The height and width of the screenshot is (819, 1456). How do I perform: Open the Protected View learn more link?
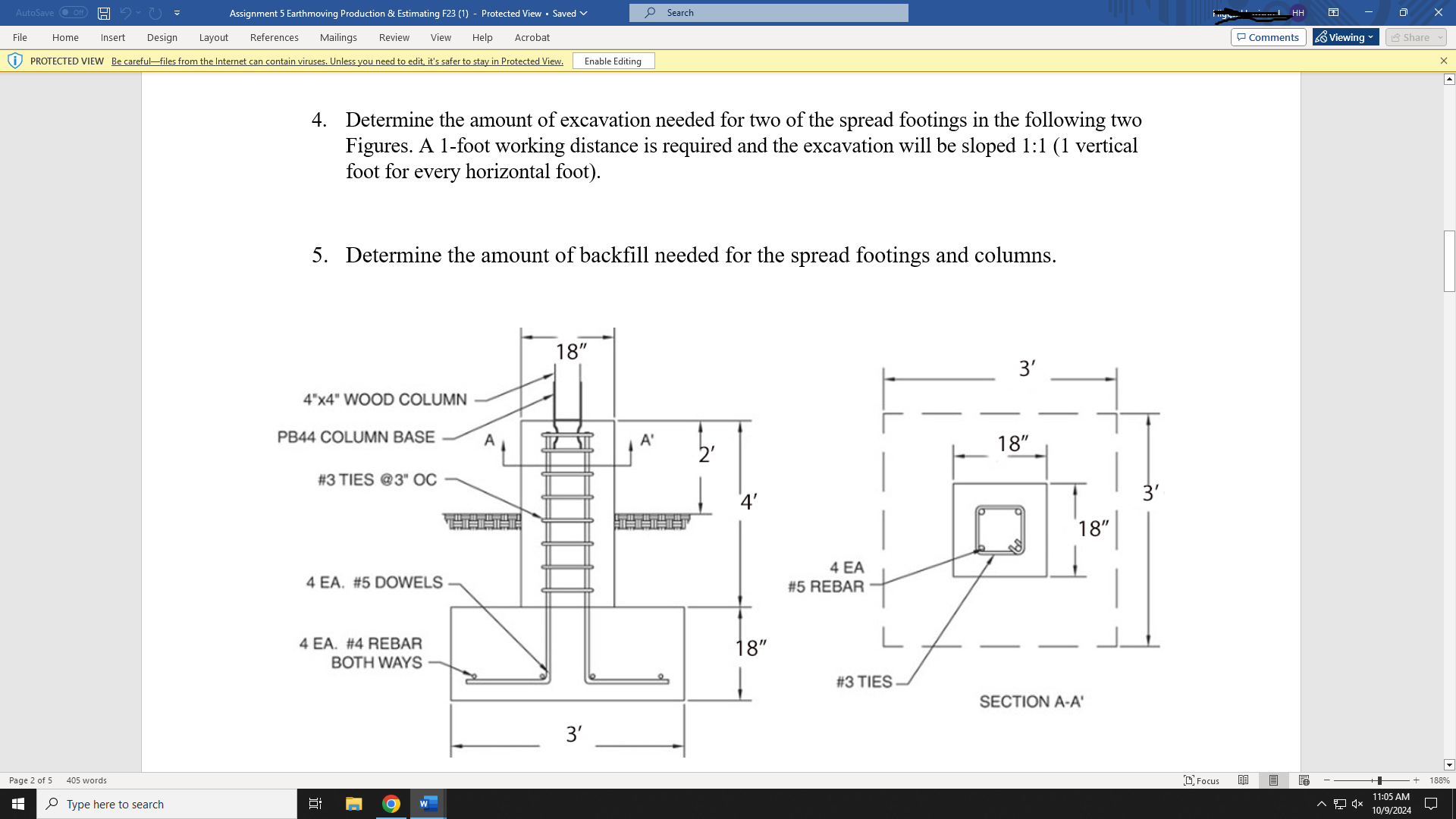(337, 61)
